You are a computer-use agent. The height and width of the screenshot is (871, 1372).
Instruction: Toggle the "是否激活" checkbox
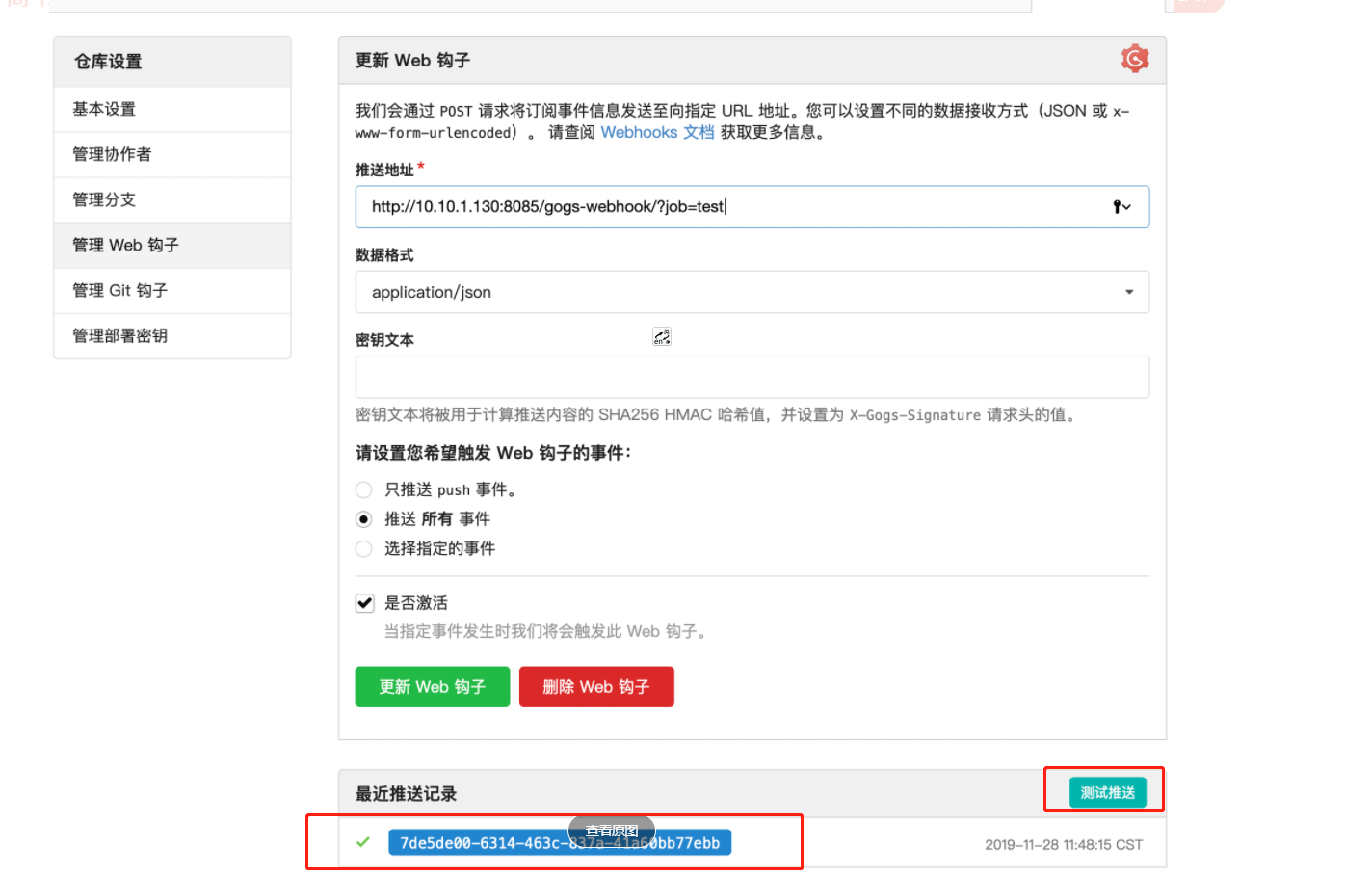point(364,603)
